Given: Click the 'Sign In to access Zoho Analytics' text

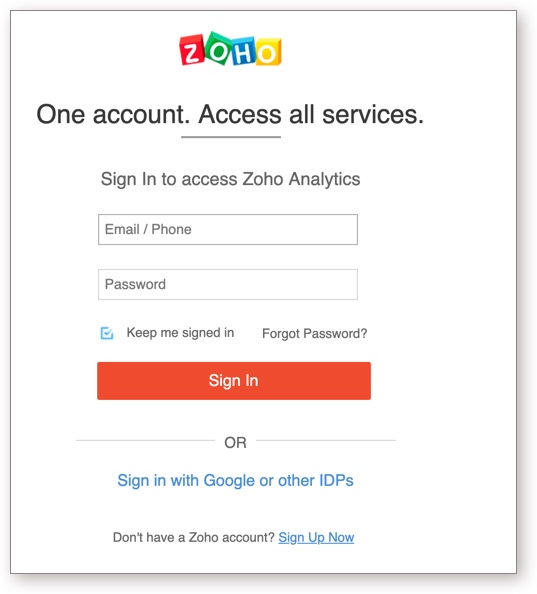Looking at the screenshot, I should (x=230, y=179).
